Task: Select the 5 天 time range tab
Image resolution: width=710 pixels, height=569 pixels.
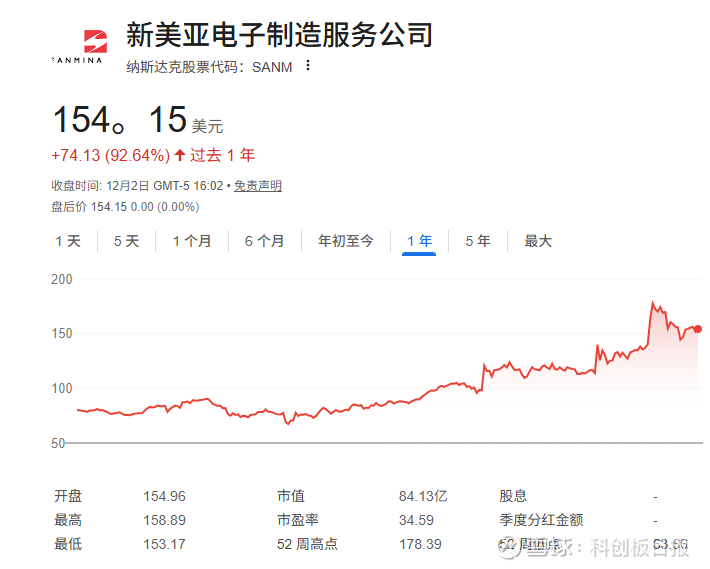Action: coord(126,241)
